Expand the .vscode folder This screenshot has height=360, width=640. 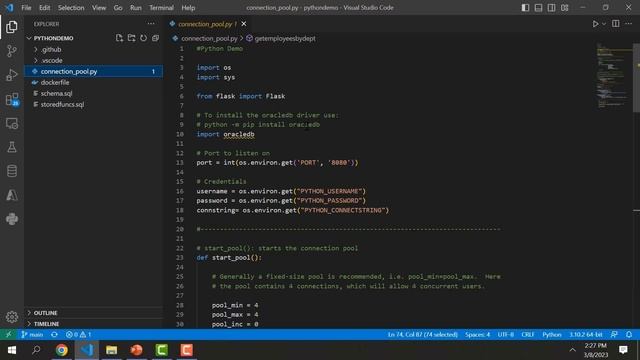52,60
